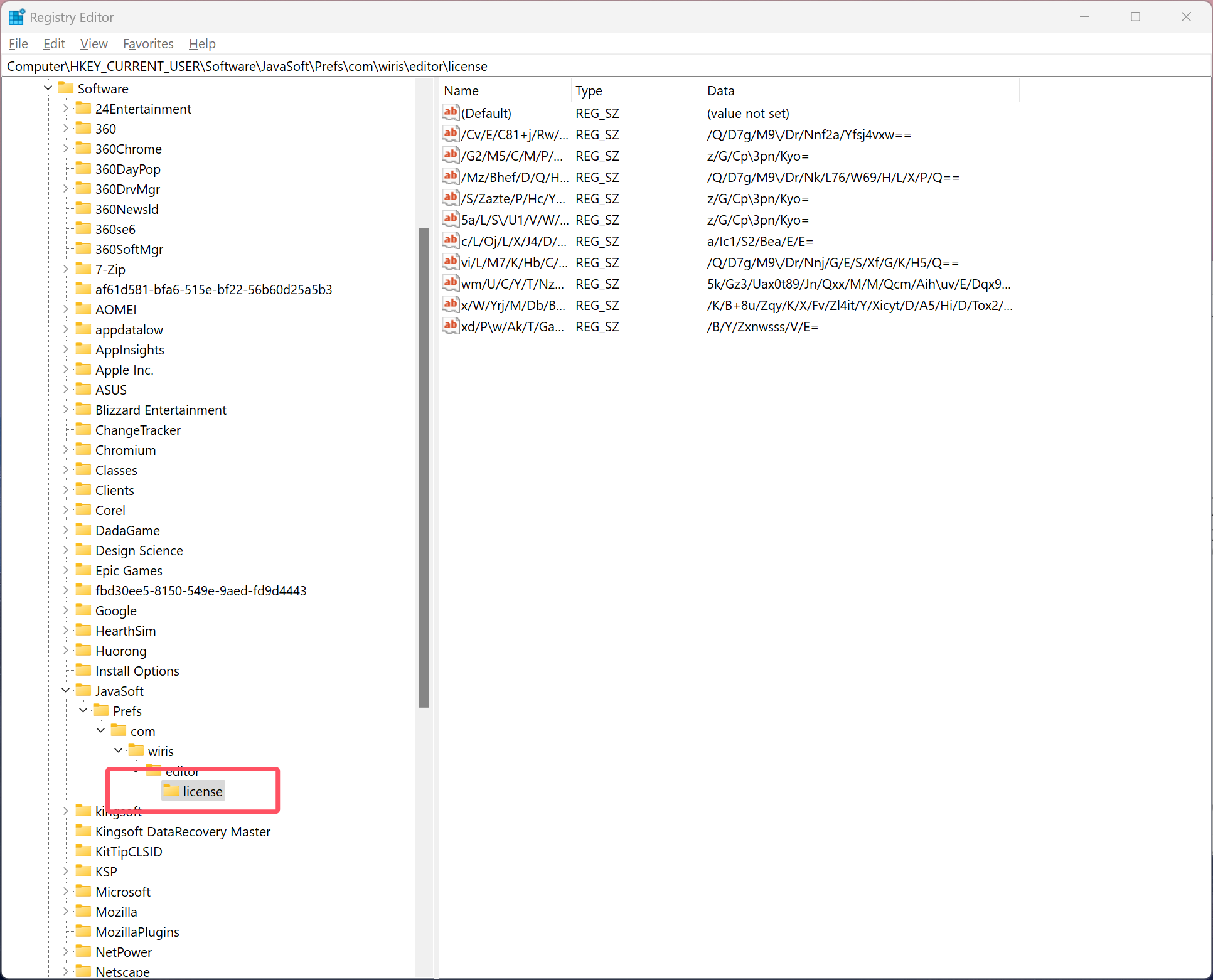The width and height of the screenshot is (1213, 980).
Task: Click the Registry Editor app icon in title bar
Action: (16, 17)
